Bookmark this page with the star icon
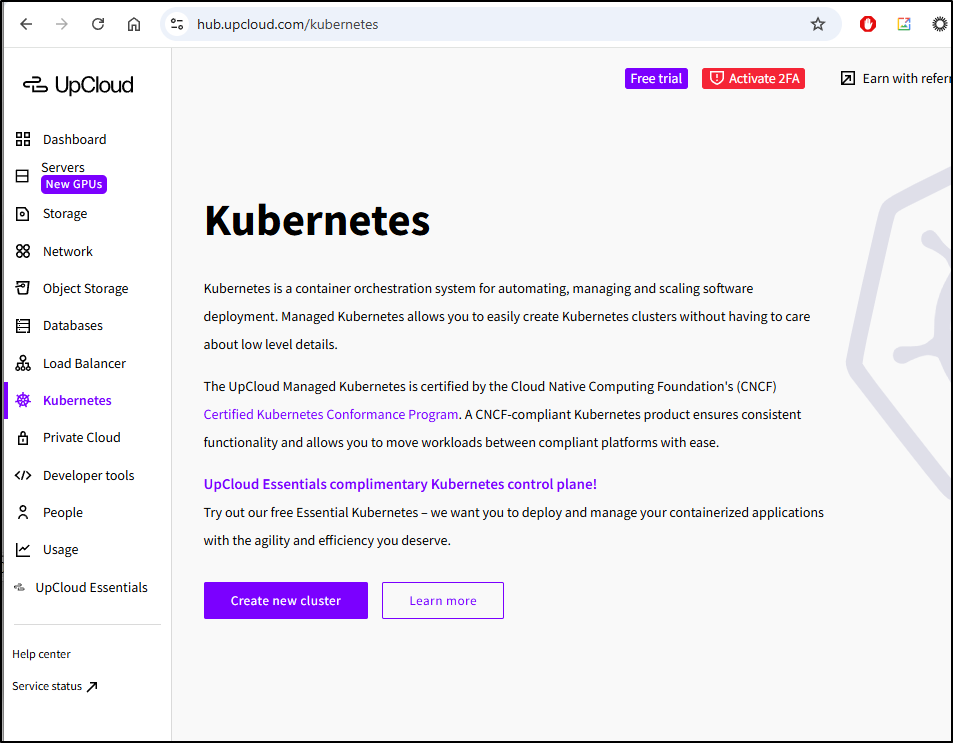The image size is (953, 743). coord(818,24)
